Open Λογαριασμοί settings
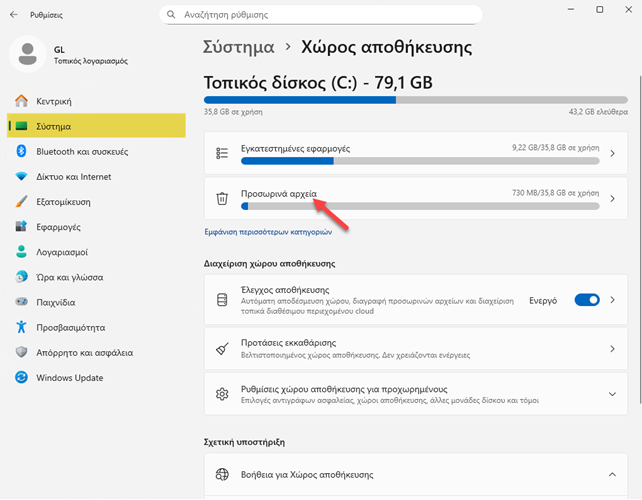This screenshot has height=500, width=642. tap(96, 252)
